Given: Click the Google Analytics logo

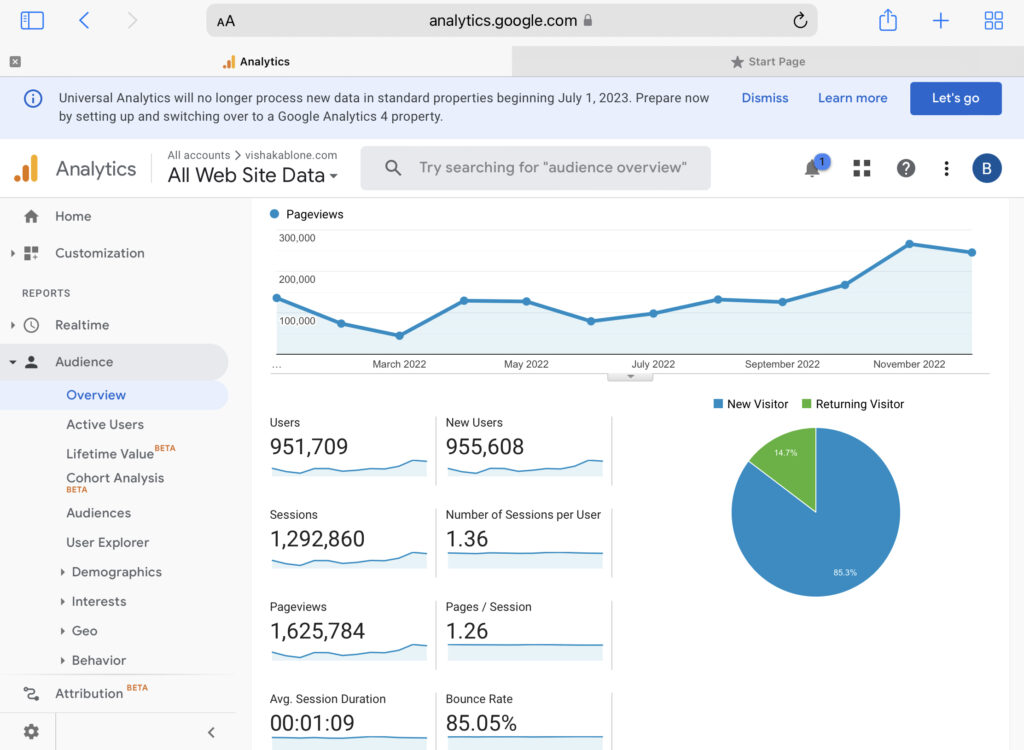Looking at the screenshot, I should [26, 169].
